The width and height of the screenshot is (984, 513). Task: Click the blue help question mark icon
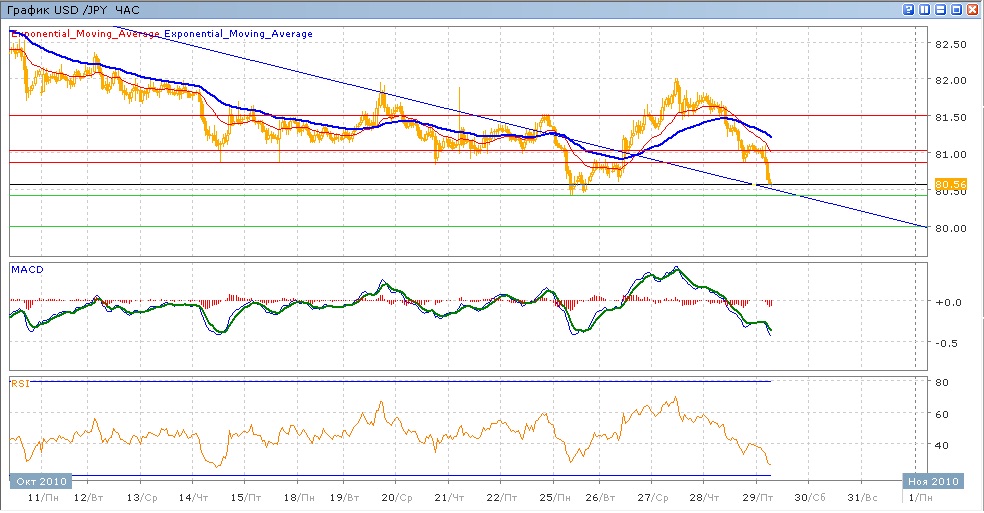pyautogui.click(x=909, y=8)
